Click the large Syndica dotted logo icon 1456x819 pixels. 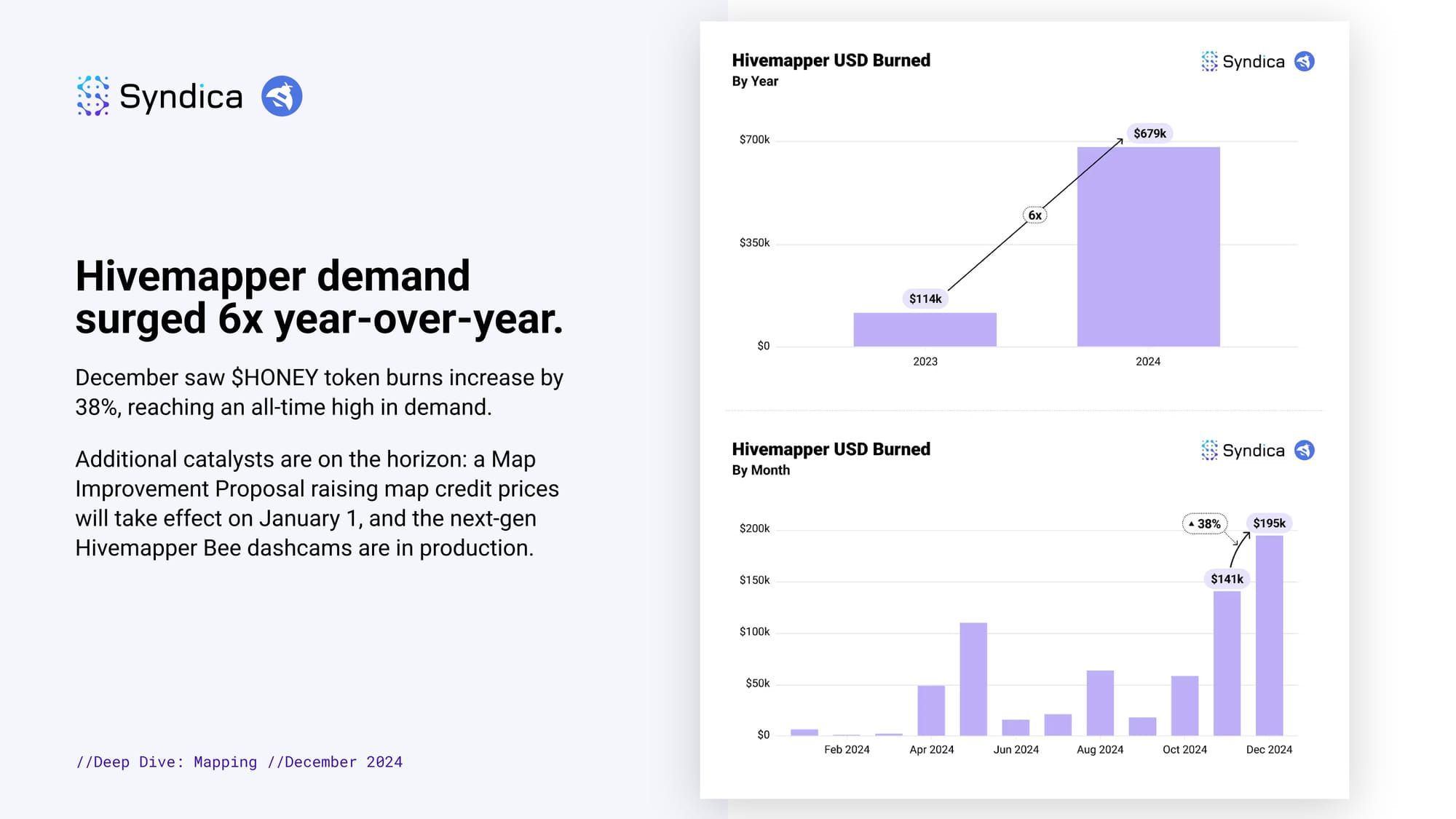[x=93, y=96]
